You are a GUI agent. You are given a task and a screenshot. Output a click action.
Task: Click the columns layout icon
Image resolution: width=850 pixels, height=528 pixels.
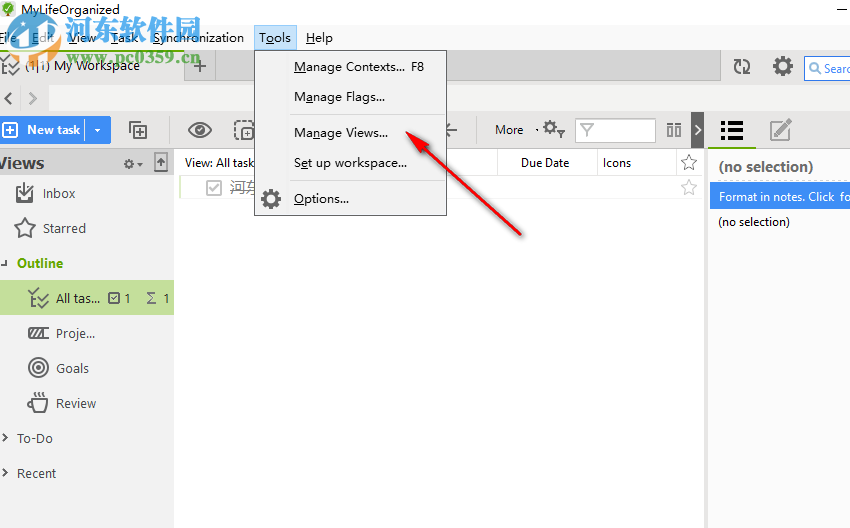(674, 130)
